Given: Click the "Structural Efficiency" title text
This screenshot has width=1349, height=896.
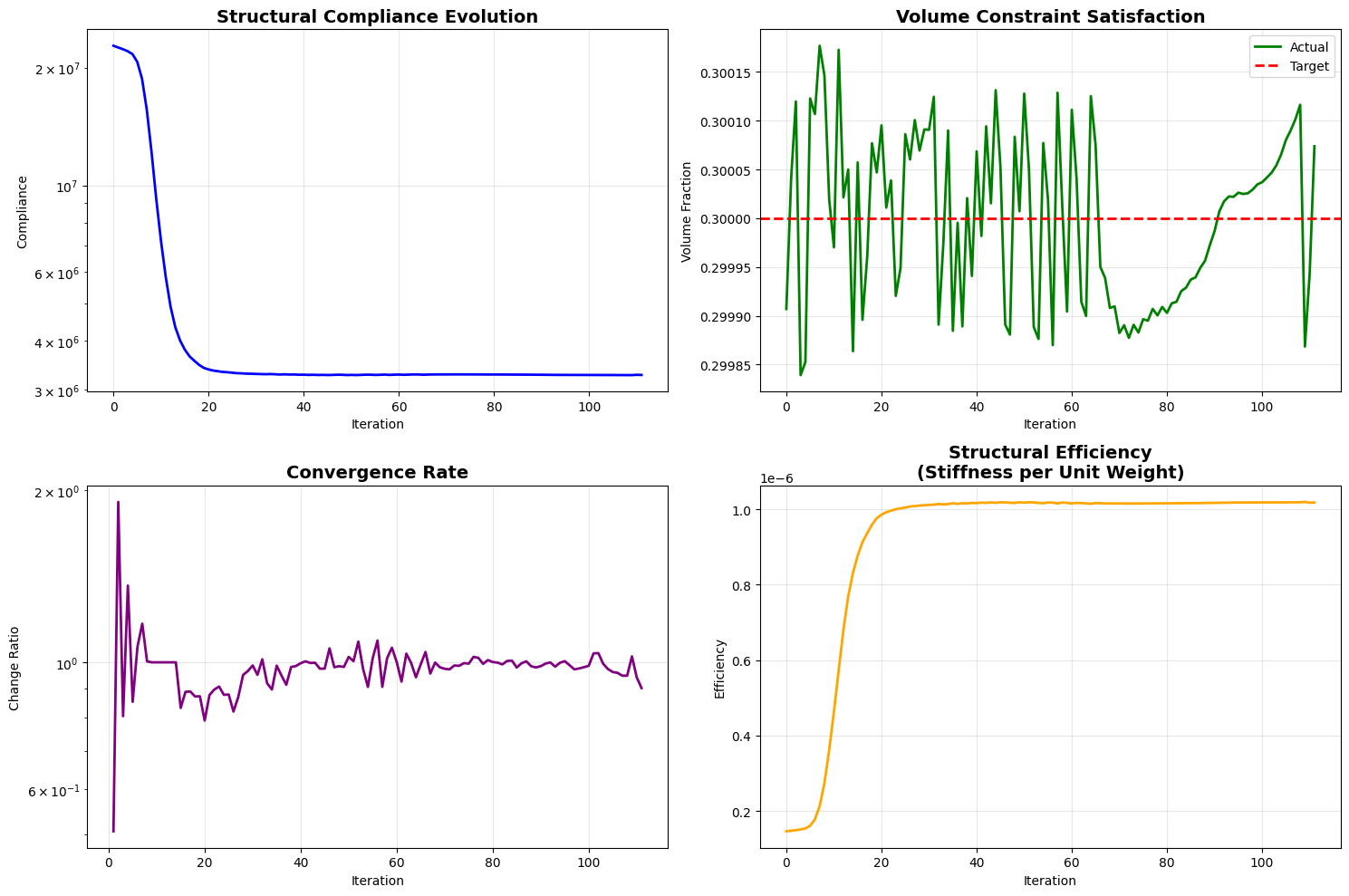Looking at the screenshot, I should (1050, 453).
